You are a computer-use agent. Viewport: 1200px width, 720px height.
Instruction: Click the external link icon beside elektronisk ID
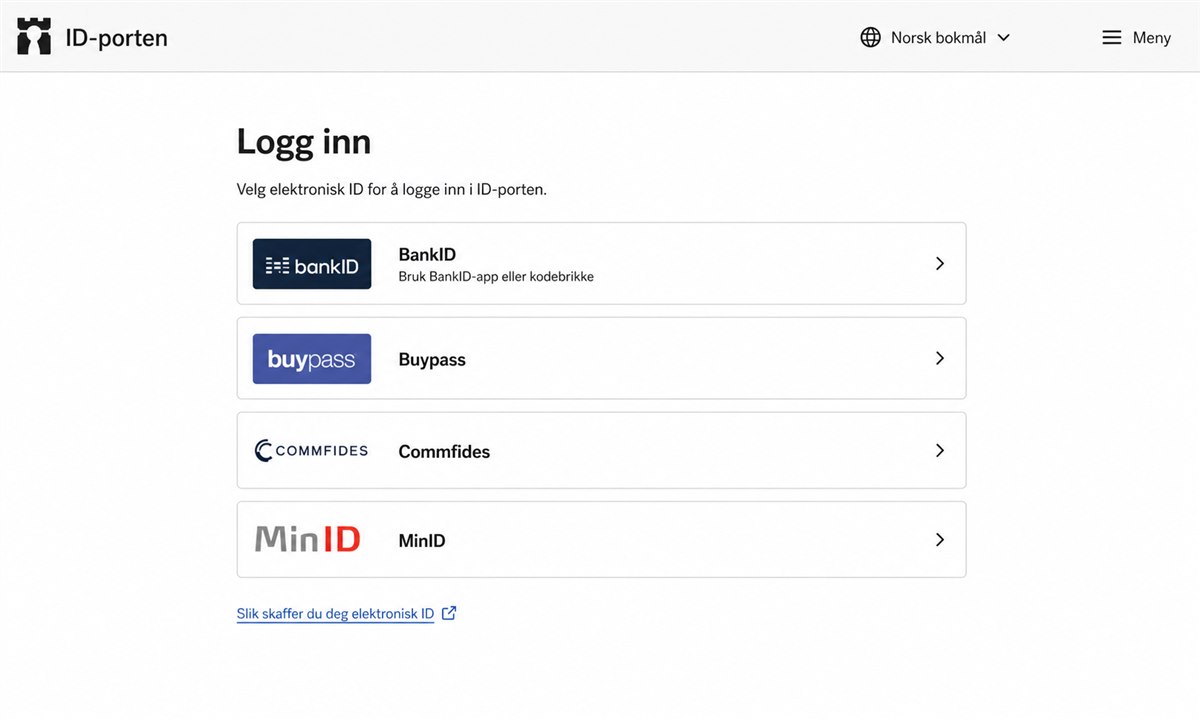pyautogui.click(x=449, y=613)
